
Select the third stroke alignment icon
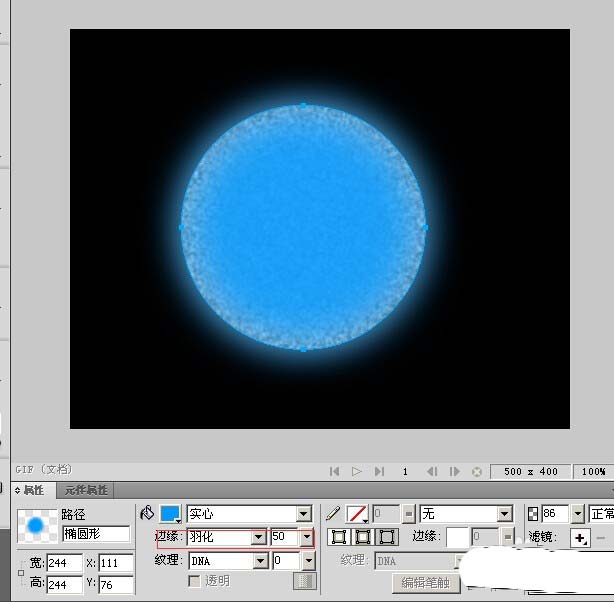(x=387, y=537)
